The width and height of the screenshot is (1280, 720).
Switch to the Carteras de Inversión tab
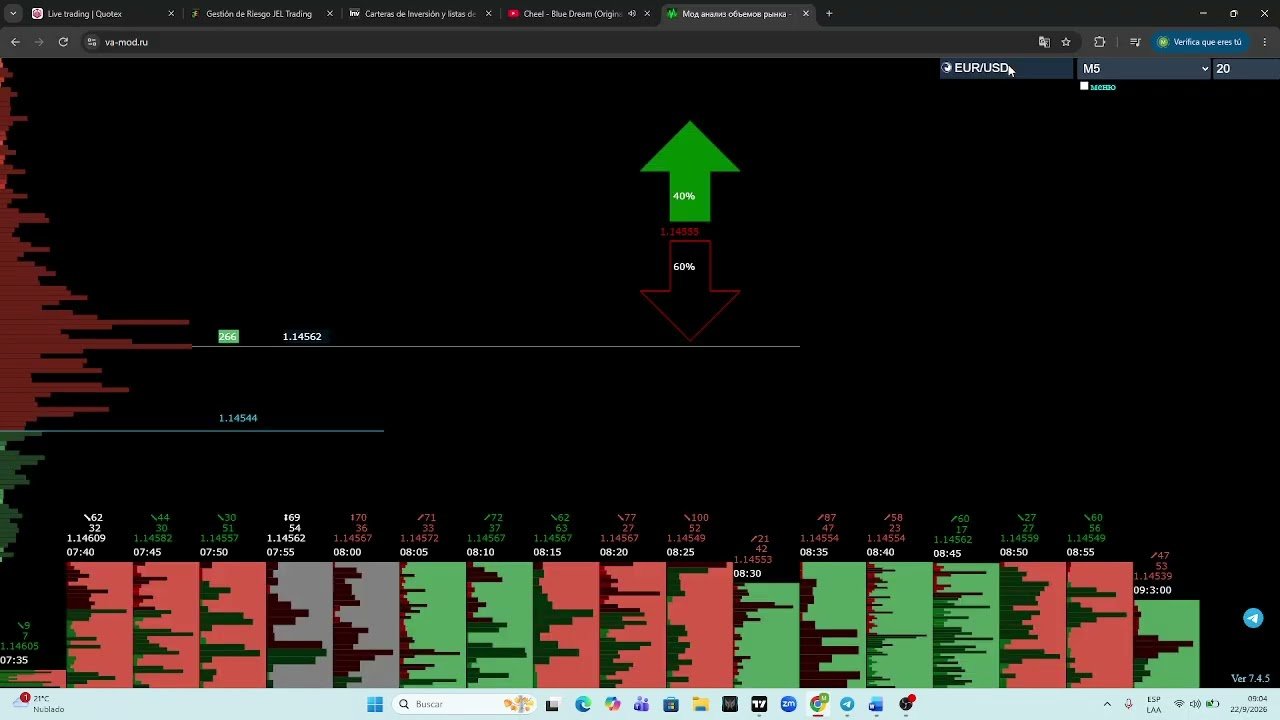point(418,14)
